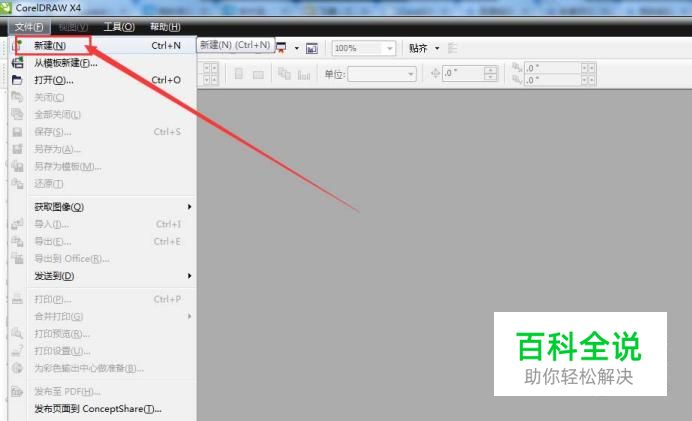692x421 pixels.
Task: Open the application launcher dropdown arrow
Action: click(297, 48)
